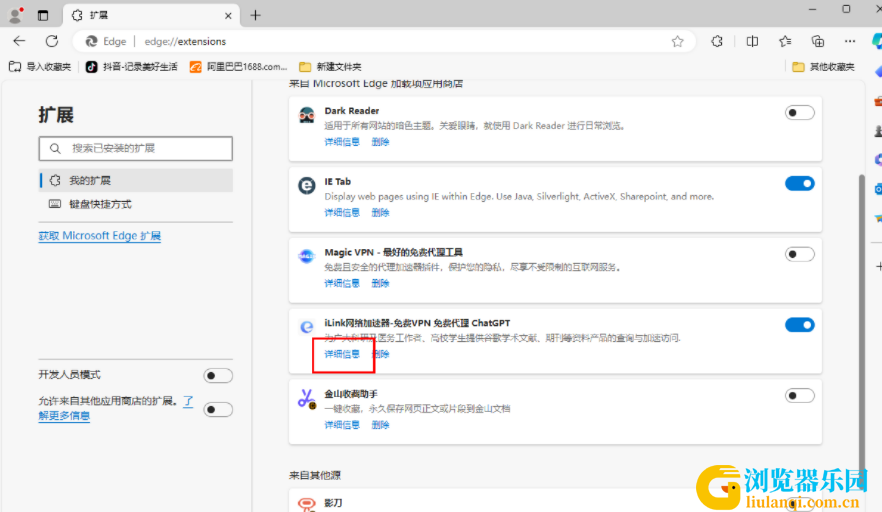Open the Copilot sidebar icon
The image size is (882, 512).
(x=877, y=41)
